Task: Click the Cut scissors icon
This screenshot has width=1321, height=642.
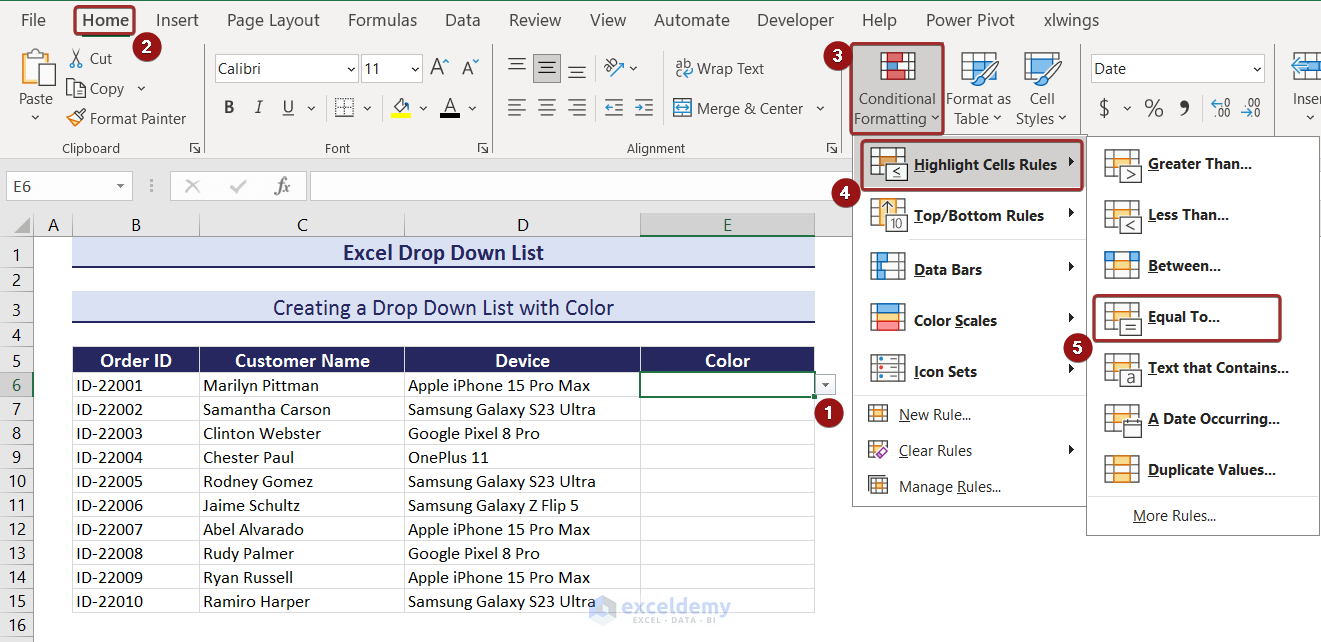Action: [x=77, y=59]
